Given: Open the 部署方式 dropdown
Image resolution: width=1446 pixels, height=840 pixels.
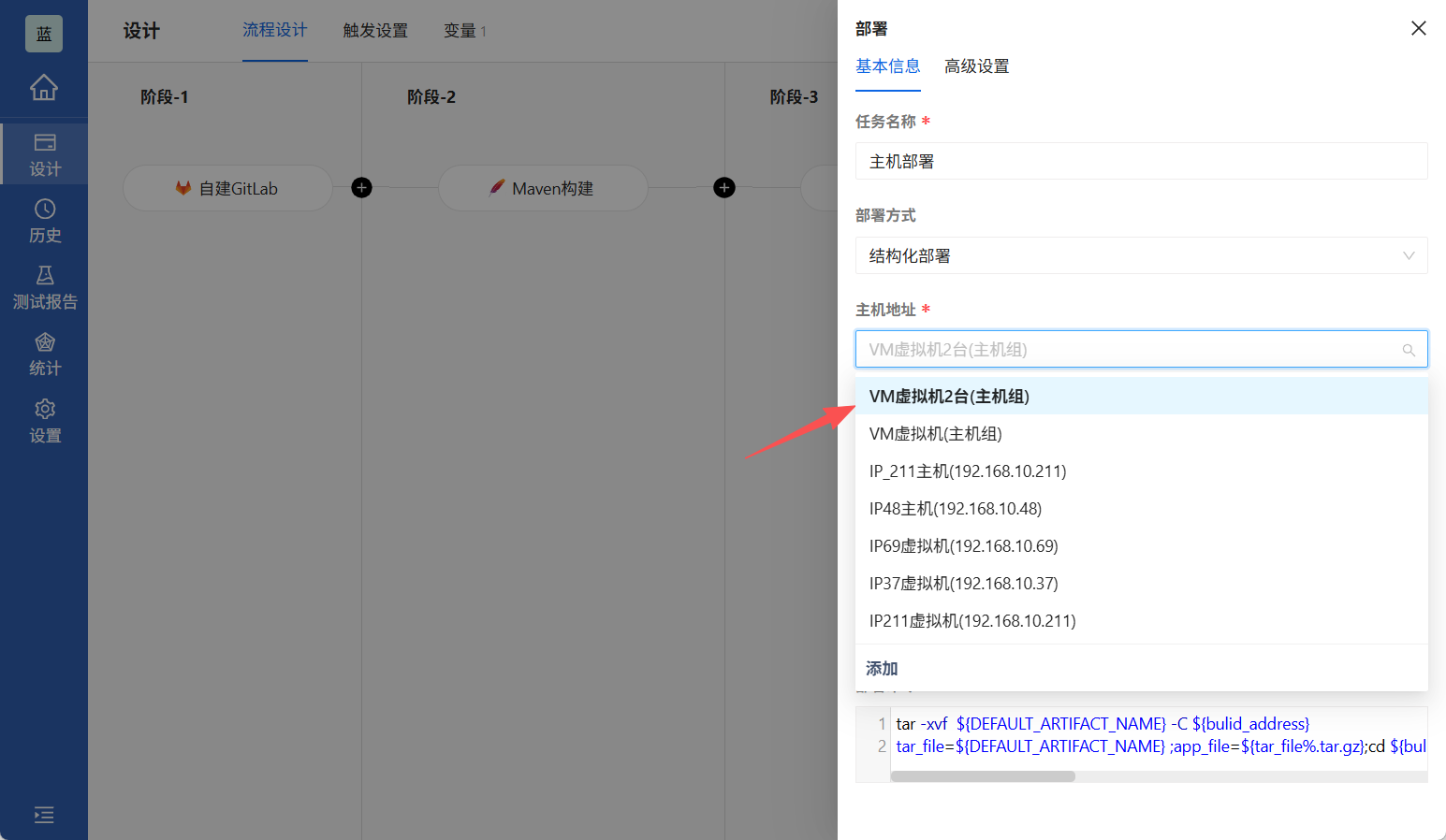Looking at the screenshot, I should pyautogui.click(x=1141, y=255).
